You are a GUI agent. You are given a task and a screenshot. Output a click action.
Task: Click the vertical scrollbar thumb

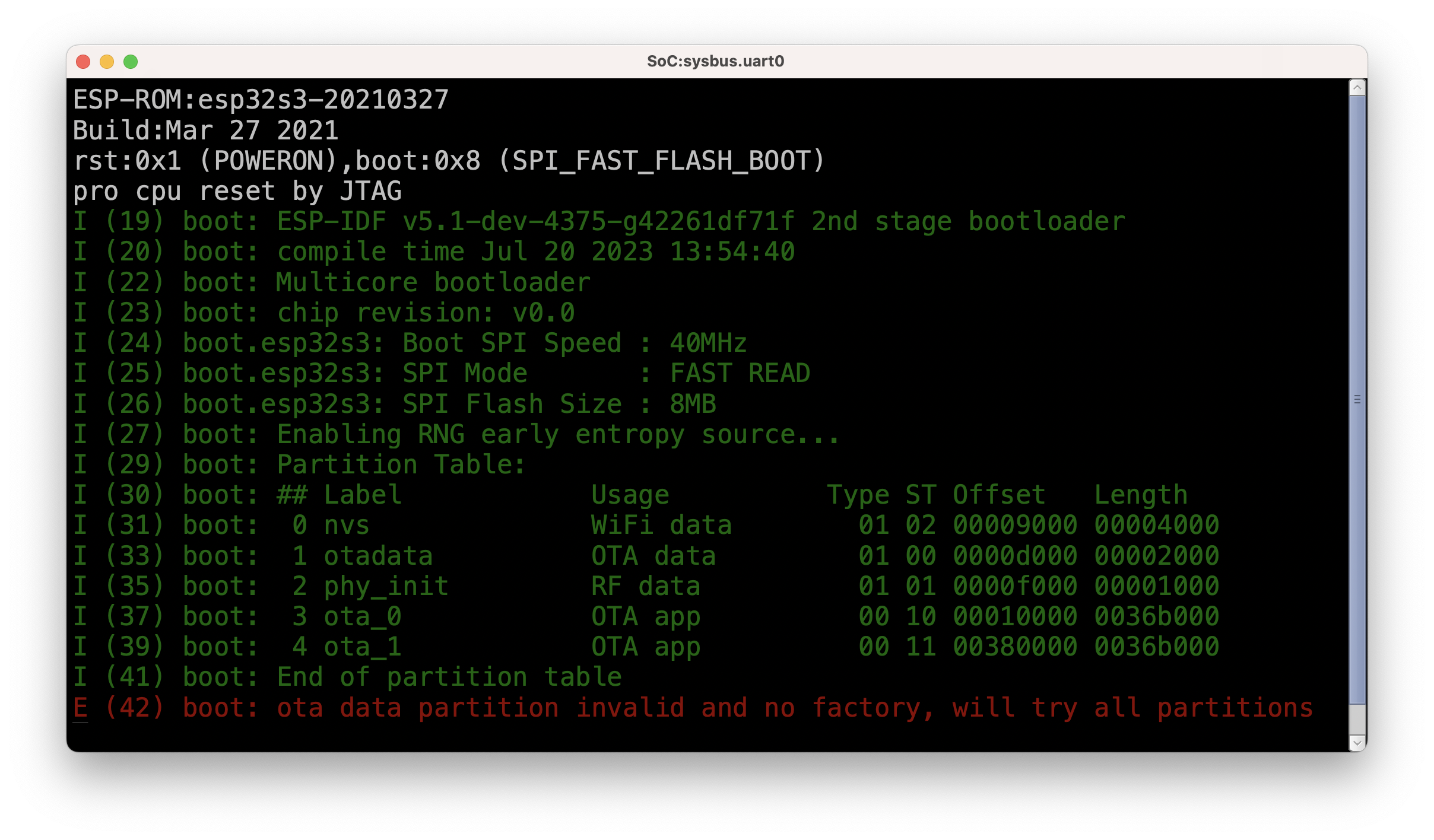point(1357,399)
